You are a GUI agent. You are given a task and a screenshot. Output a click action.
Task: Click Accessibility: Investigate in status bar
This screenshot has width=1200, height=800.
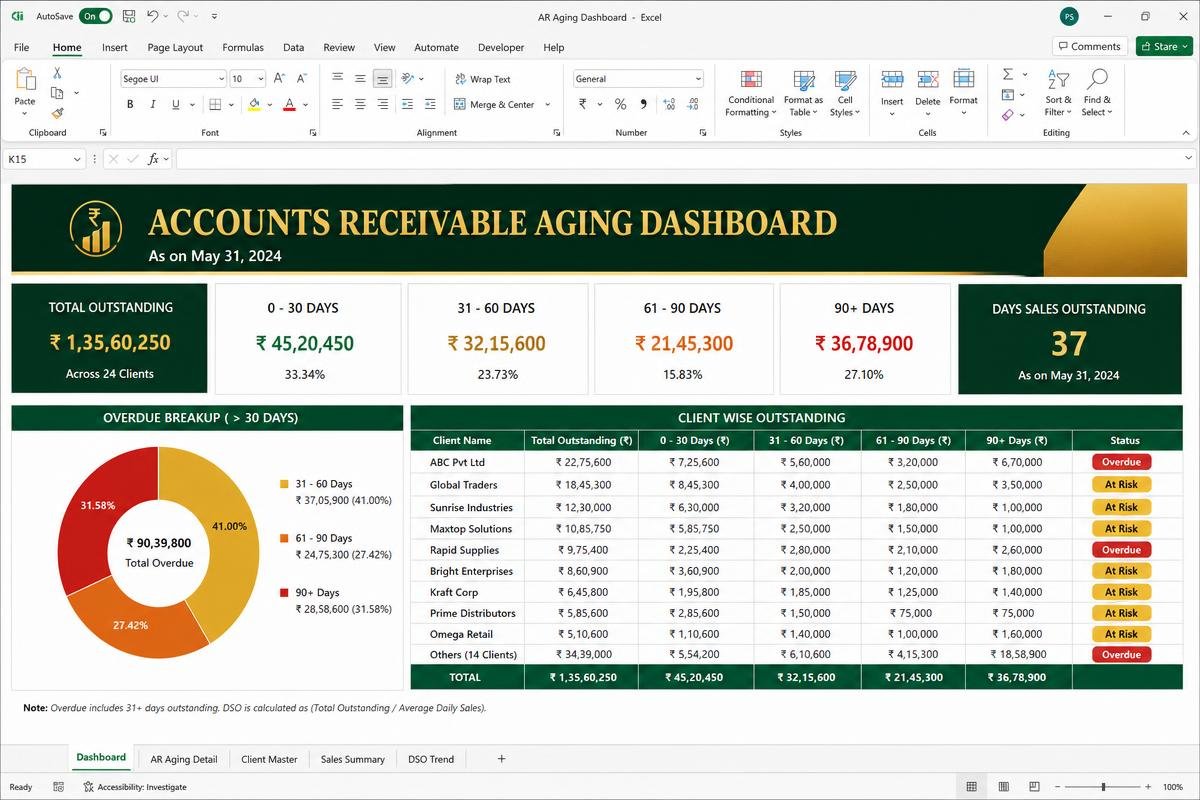[x=133, y=787]
